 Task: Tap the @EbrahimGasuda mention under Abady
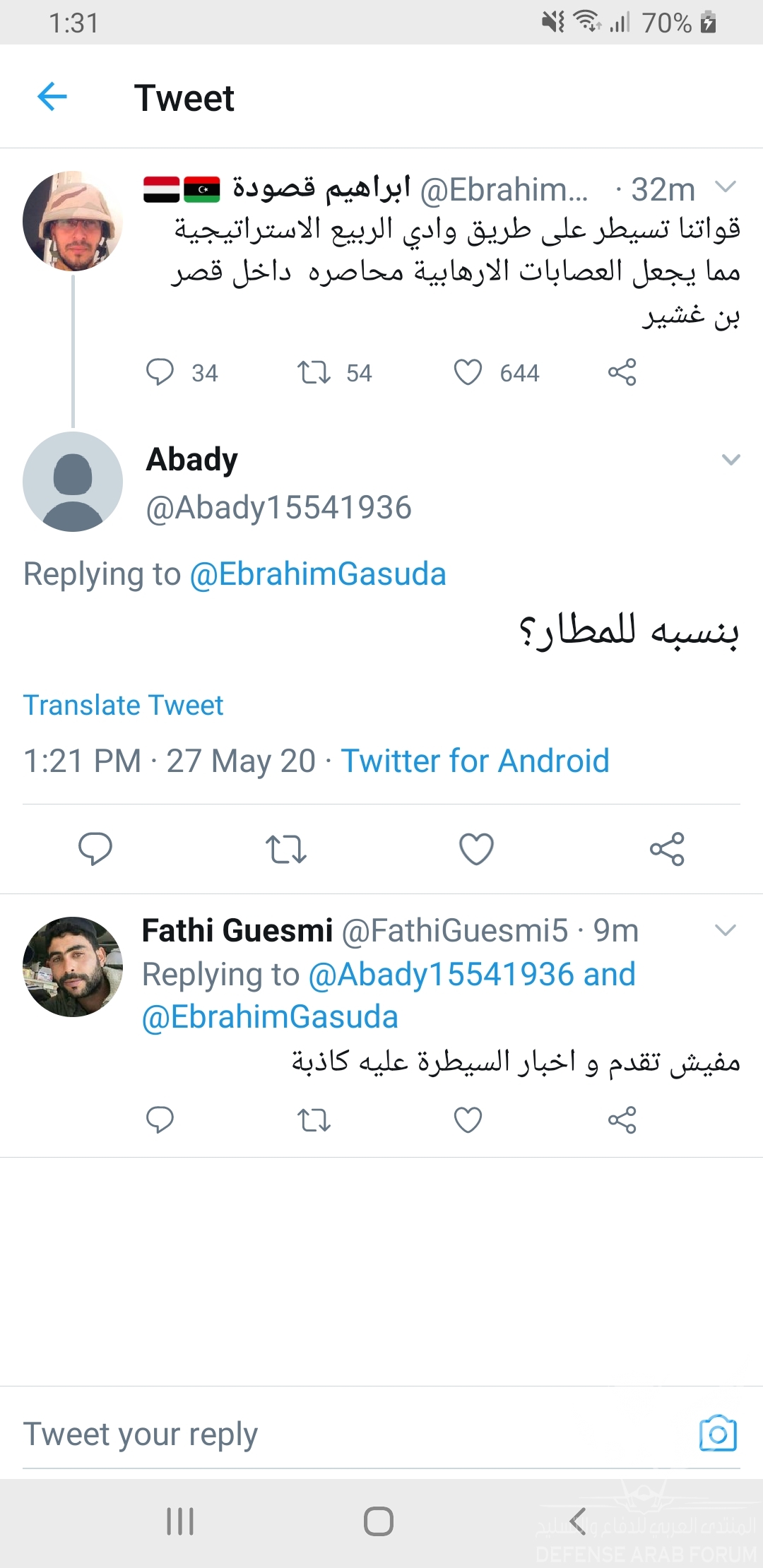point(318,574)
